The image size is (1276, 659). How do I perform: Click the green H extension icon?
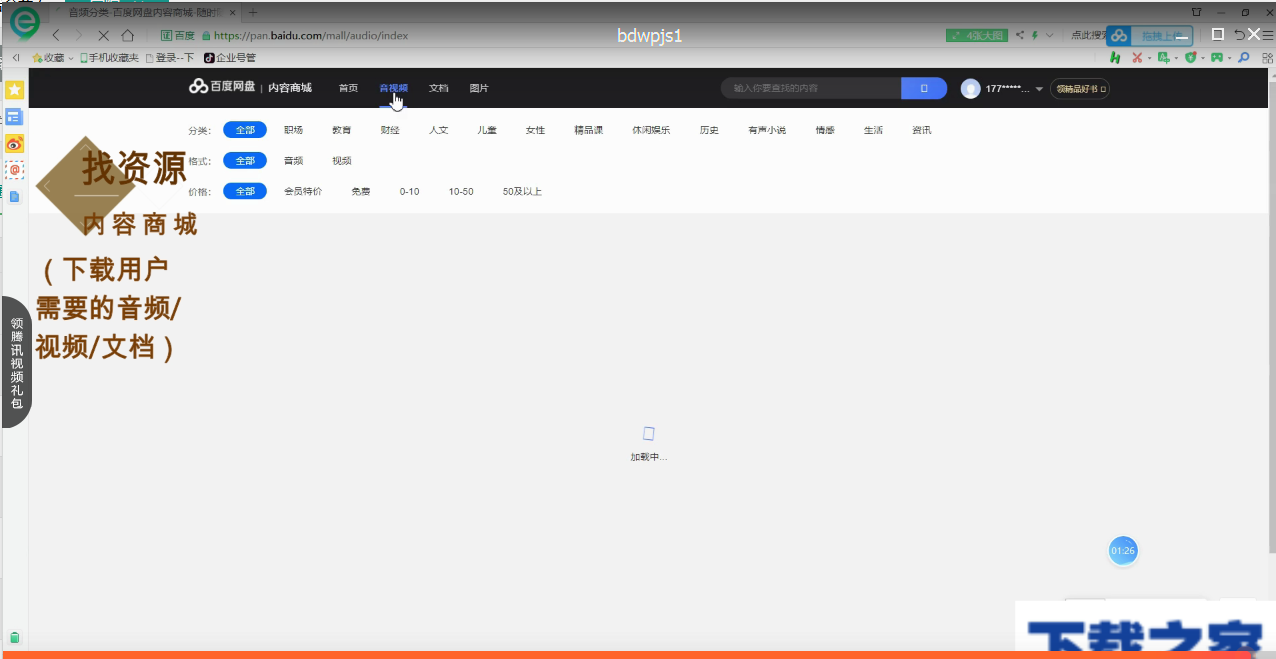pyautogui.click(x=1114, y=58)
